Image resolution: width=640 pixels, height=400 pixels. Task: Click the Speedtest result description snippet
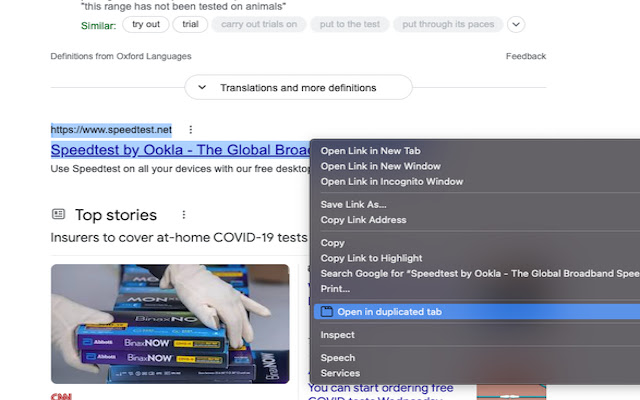pyautogui.click(x=180, y=169)
